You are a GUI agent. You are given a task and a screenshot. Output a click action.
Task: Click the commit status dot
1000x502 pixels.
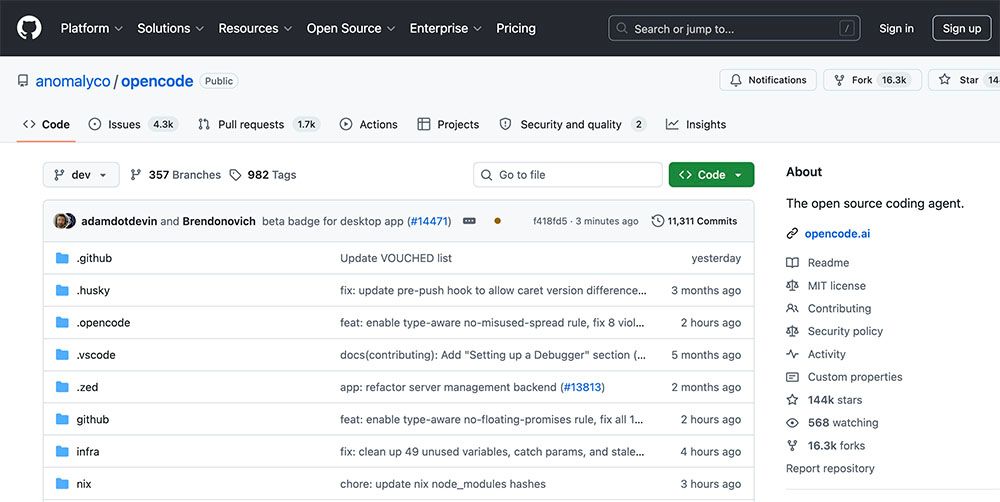coord(497,221)
